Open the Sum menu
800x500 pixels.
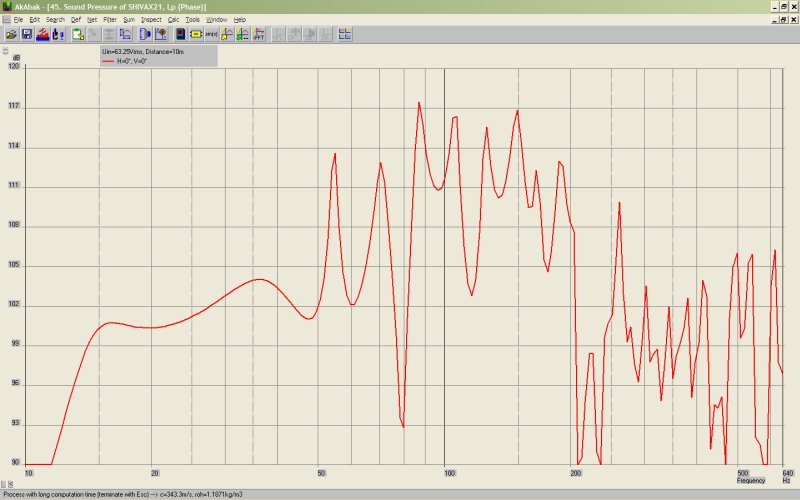(129, 19)
